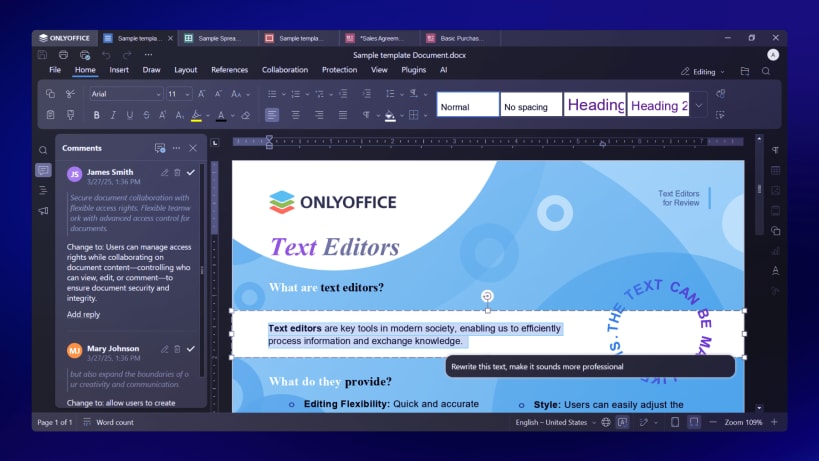The height and width of the screenshot is (461, 819).
Task: Expand the styles gallery arrow
Action: click(699, 106)
